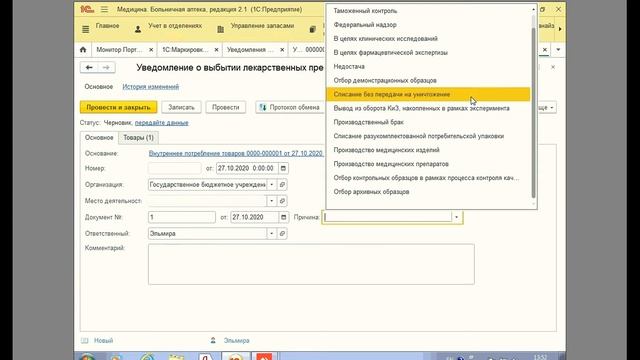Open the Главное section
The image size is (640, 360).
(107, 26)
